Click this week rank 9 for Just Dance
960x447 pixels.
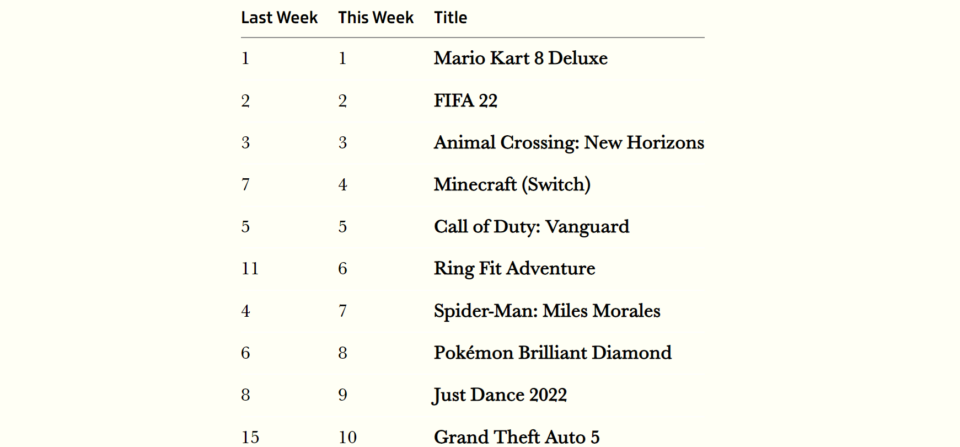pos(343,396)
